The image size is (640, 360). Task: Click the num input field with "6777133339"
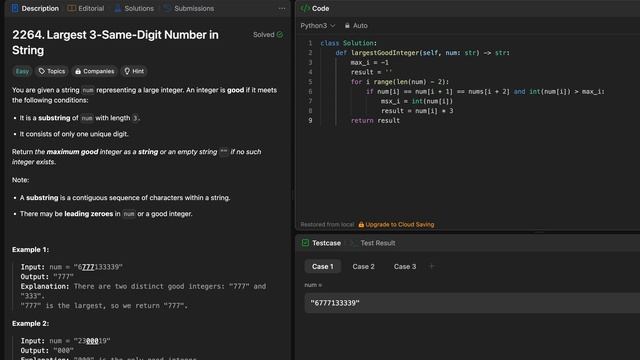point(472,303)
